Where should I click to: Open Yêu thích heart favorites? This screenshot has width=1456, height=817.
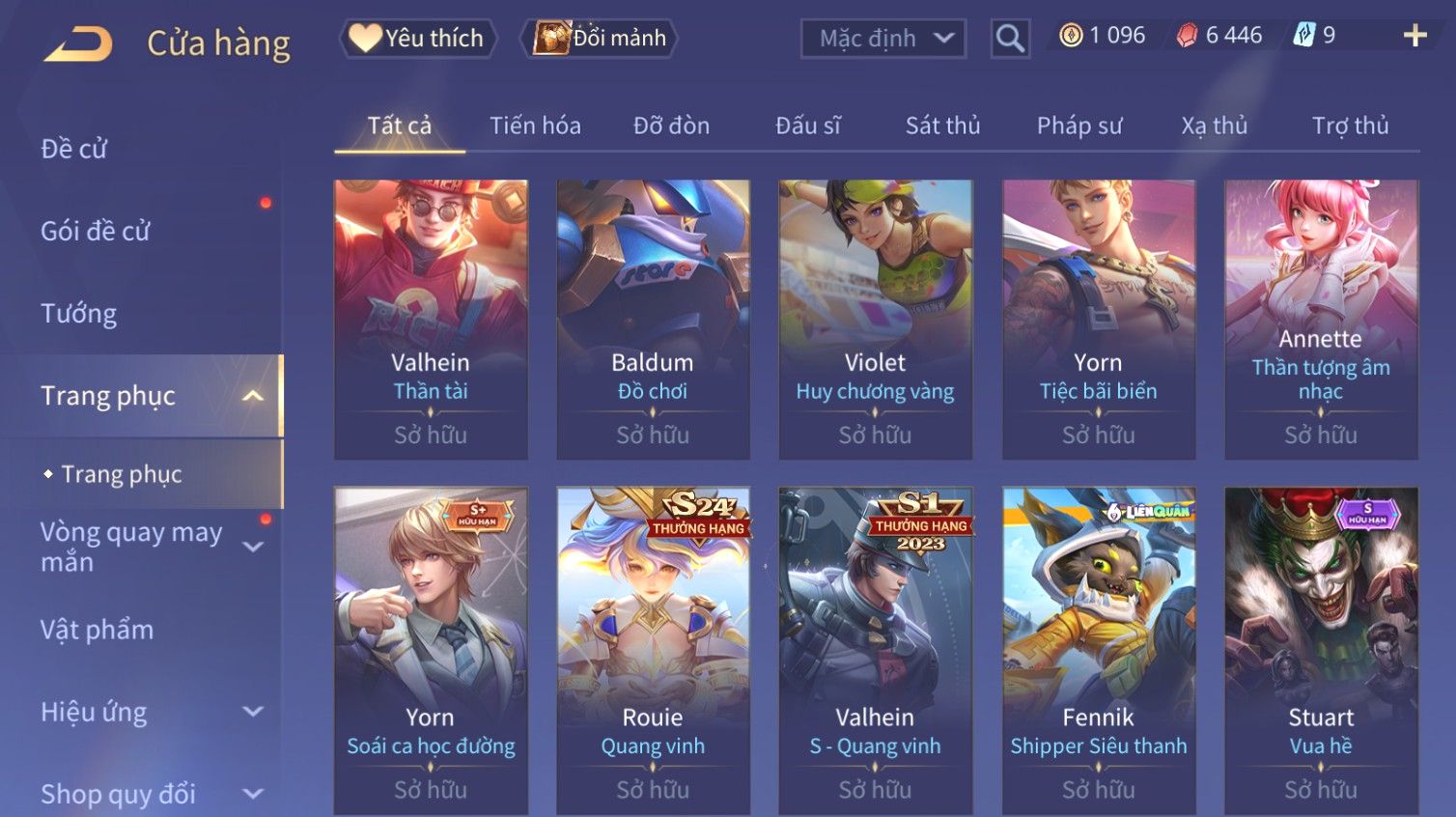pos(418,39)
